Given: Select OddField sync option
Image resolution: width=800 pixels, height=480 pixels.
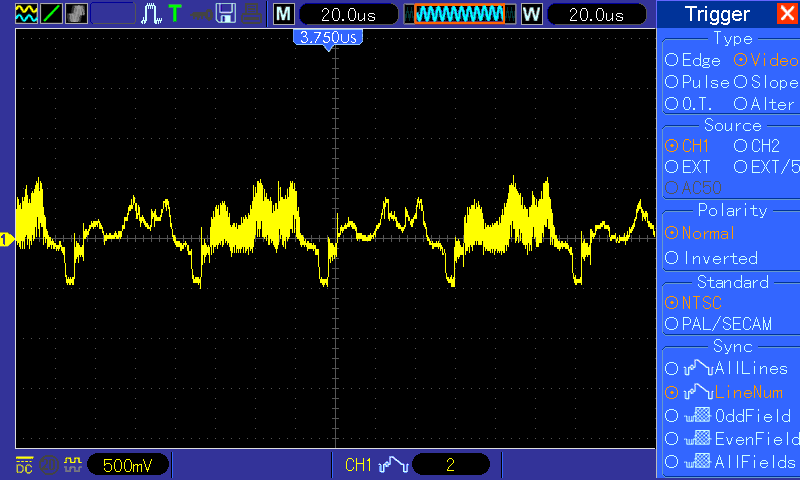Looking at the screenshot, I should click(728, 416).
